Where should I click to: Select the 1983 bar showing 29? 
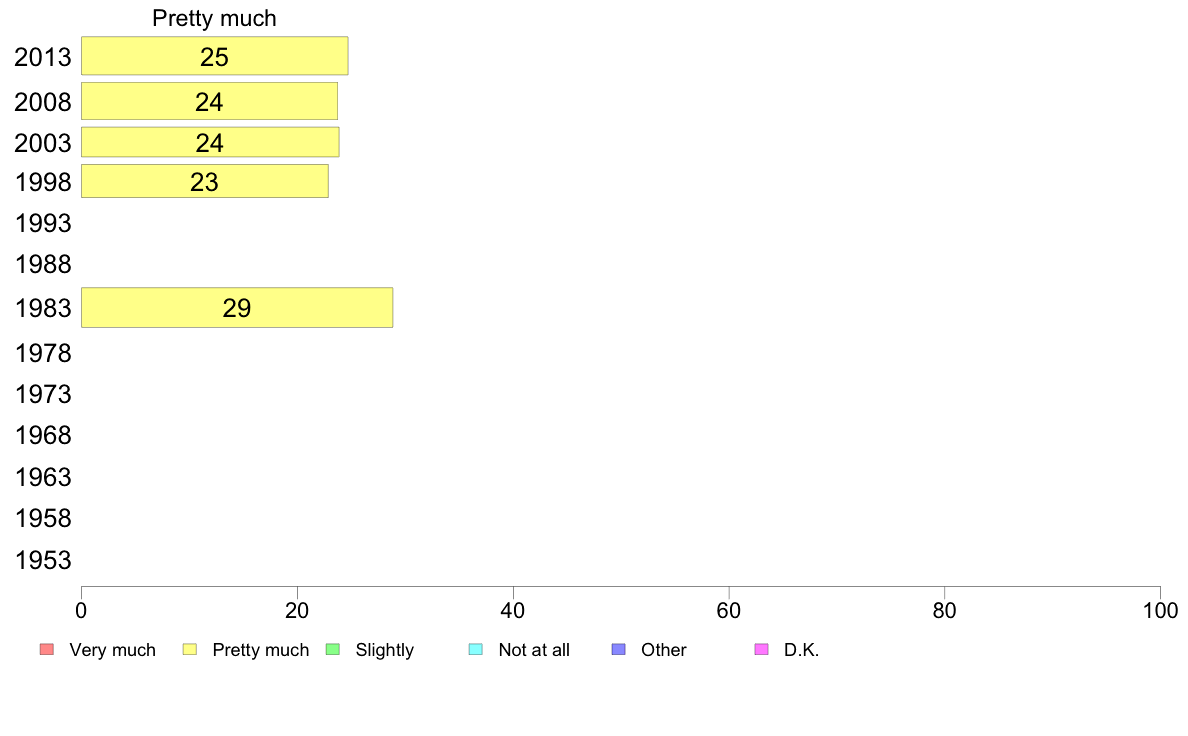[x=237, y=308]
